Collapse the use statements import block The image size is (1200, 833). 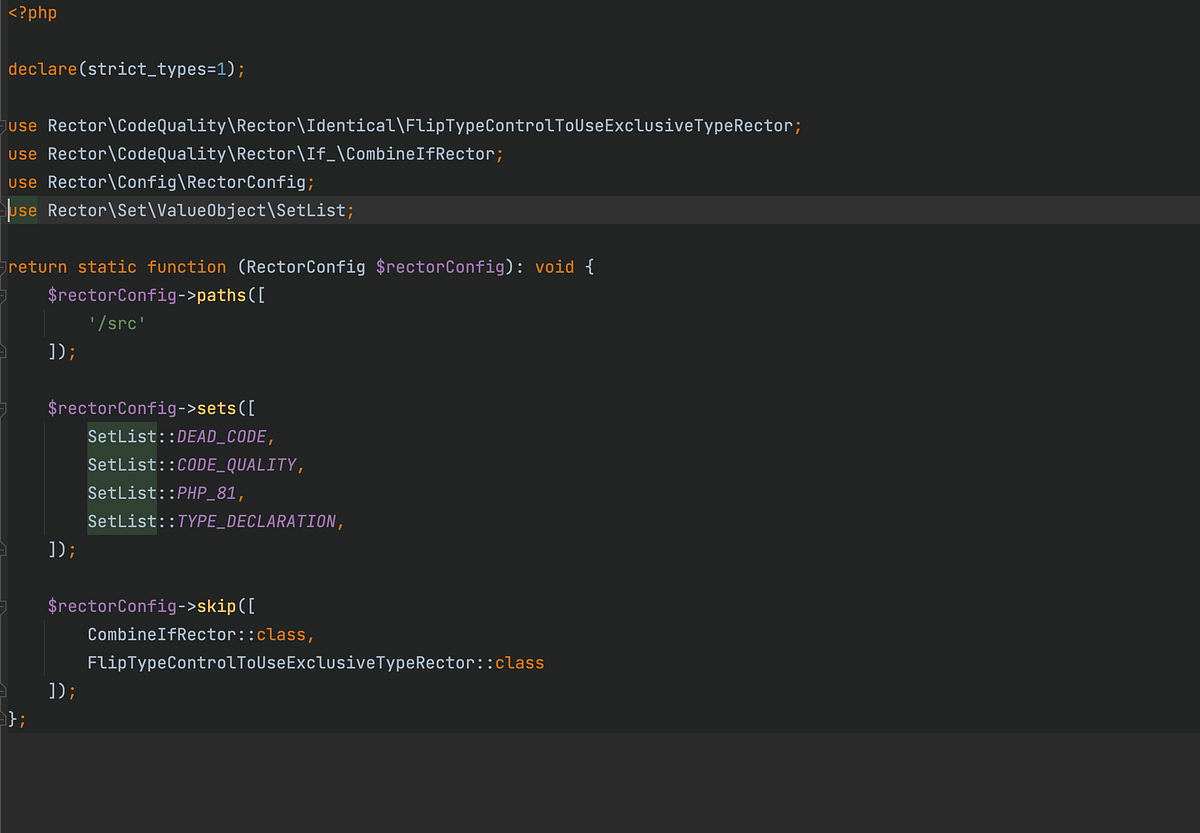tap(5, 125)
